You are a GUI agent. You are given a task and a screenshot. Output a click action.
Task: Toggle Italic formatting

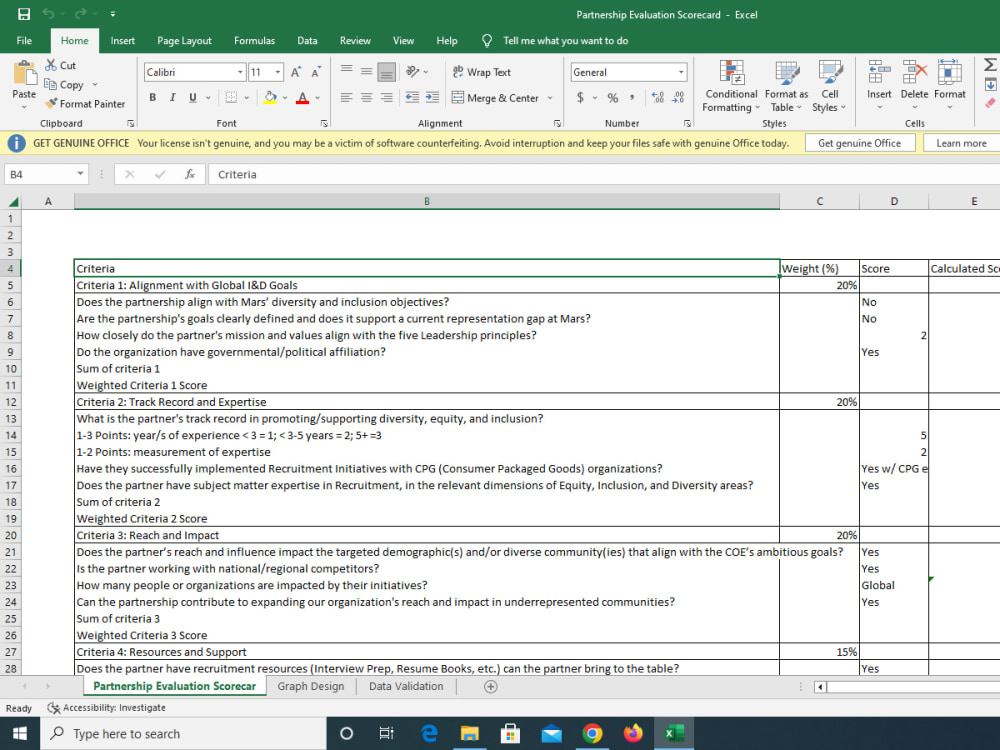[x=172, y=98]
